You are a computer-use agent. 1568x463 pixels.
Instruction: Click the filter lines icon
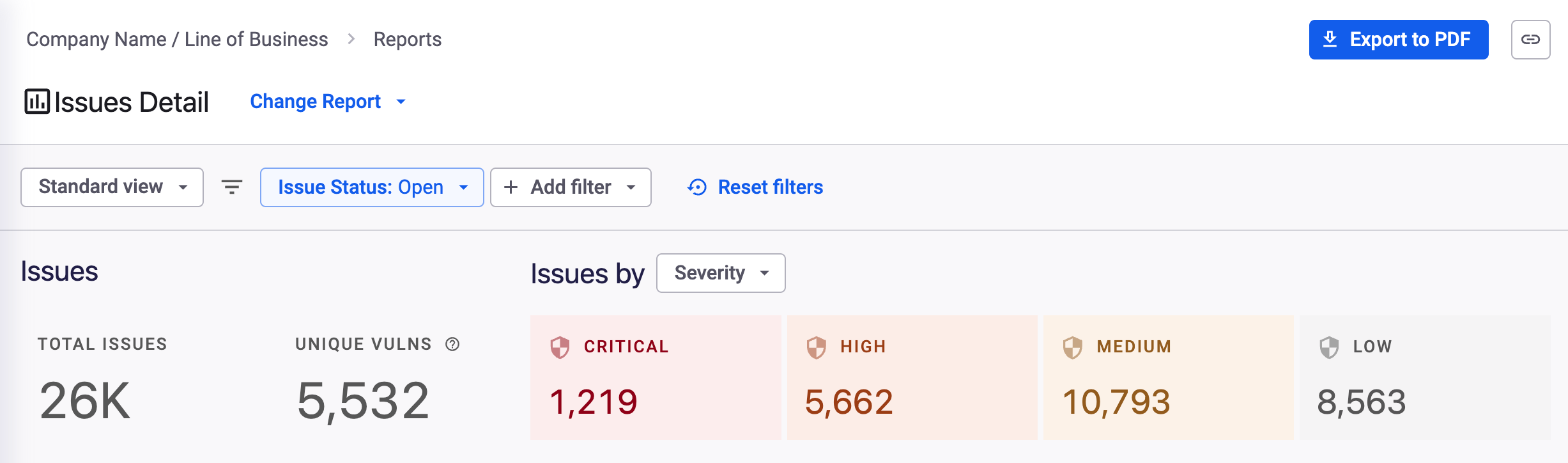232,187
